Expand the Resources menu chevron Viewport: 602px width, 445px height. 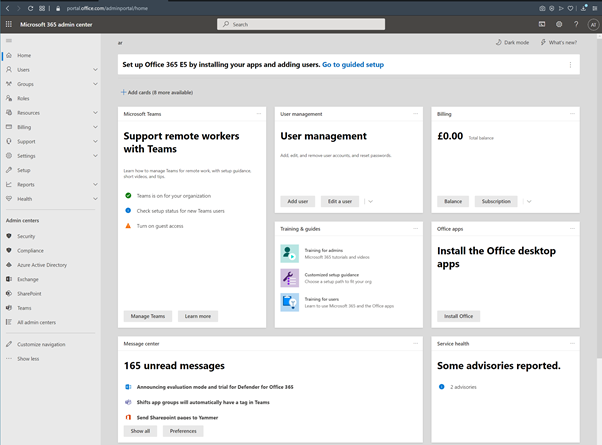click(95, 112)
